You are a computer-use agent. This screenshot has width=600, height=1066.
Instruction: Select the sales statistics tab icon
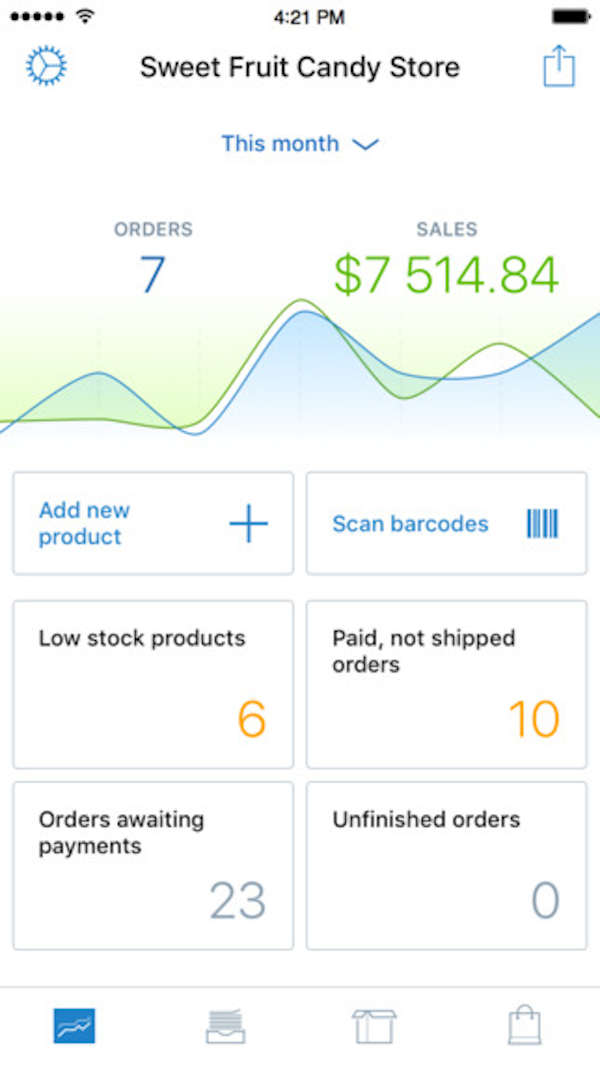(75, 1023)
